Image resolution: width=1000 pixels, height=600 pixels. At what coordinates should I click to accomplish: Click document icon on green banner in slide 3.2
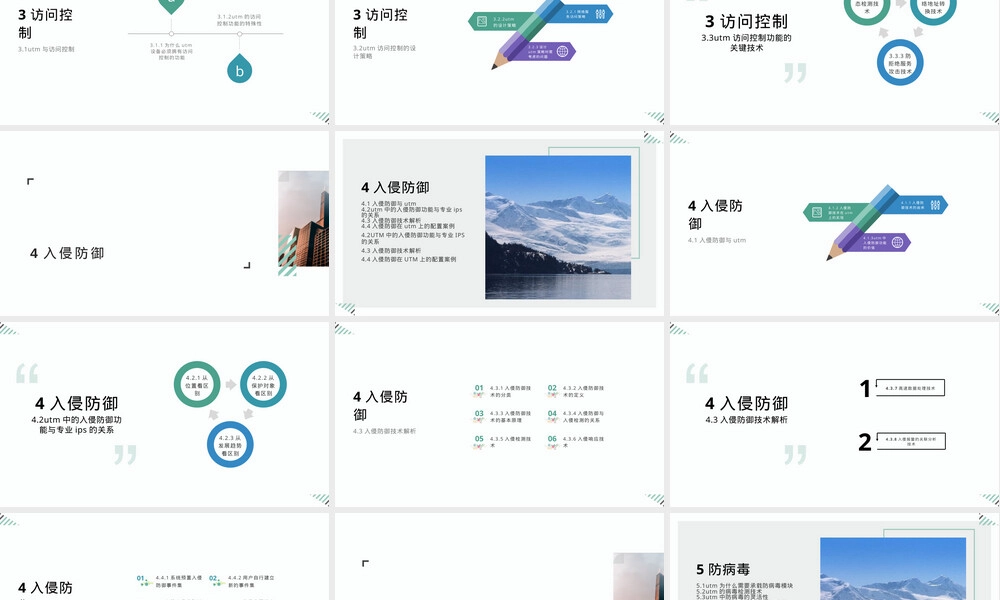point(482,22)
